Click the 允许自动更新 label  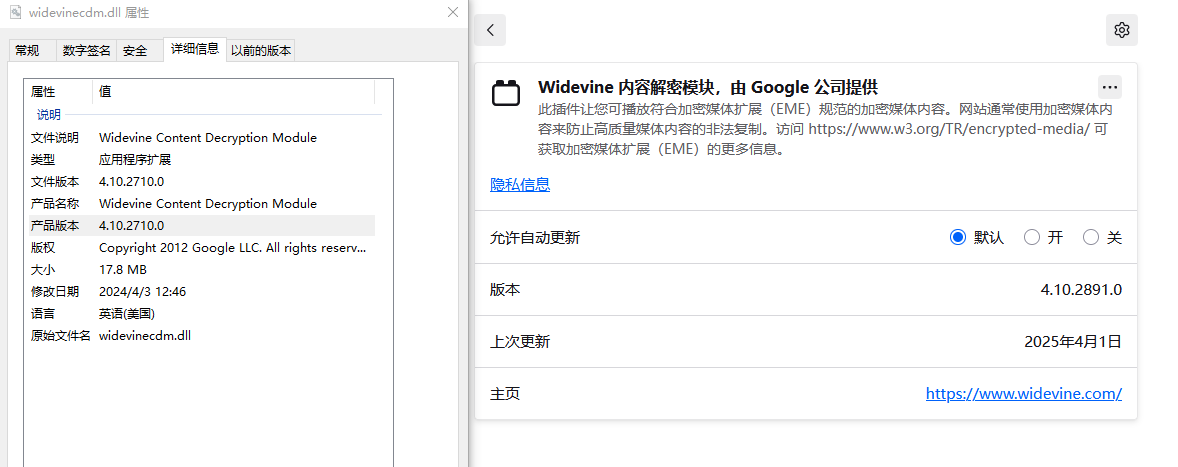(535, 238)
